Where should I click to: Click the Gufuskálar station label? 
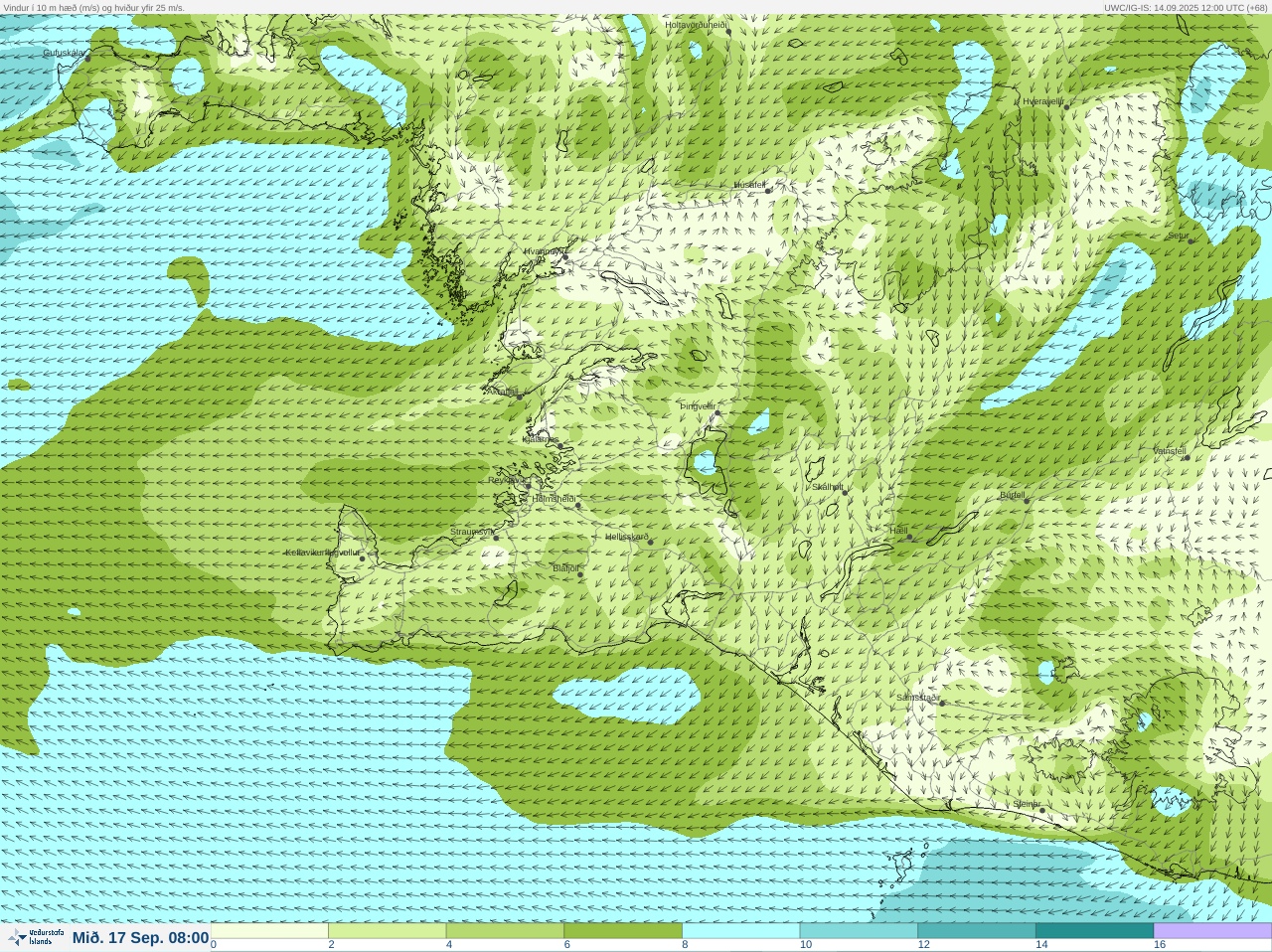(64, 53)
